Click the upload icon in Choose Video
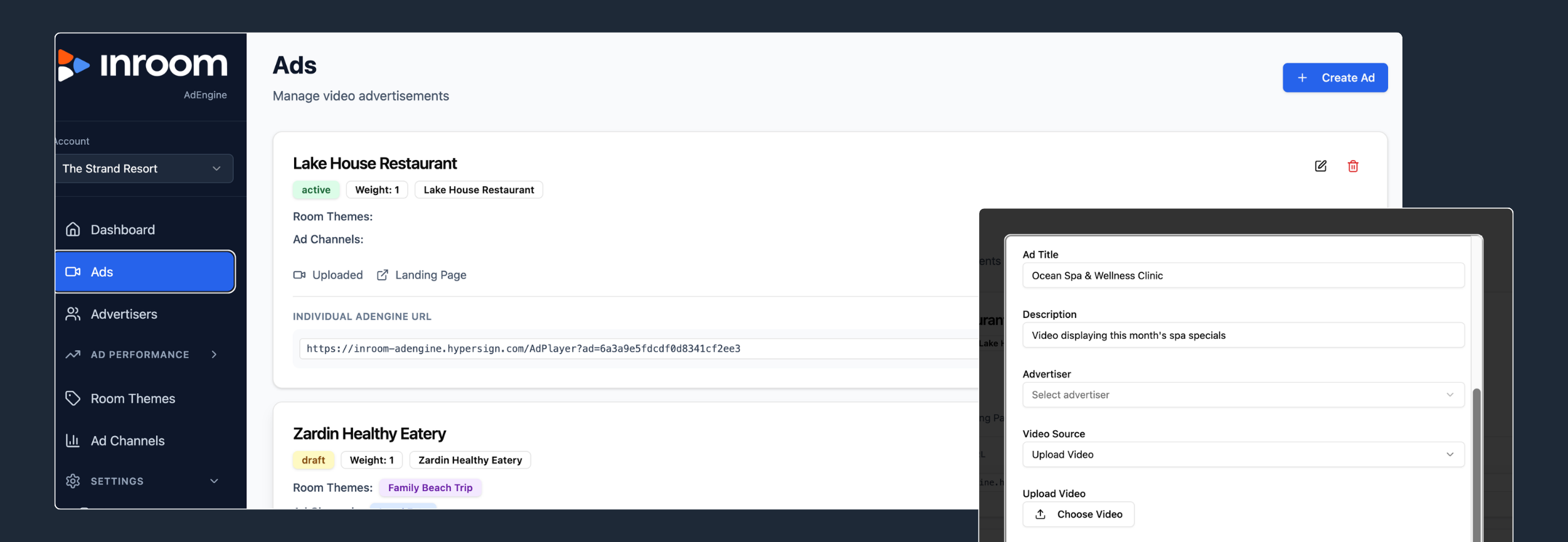Image resolution: width=1568 pixels, height=542 pixels. coord(1041,514)
